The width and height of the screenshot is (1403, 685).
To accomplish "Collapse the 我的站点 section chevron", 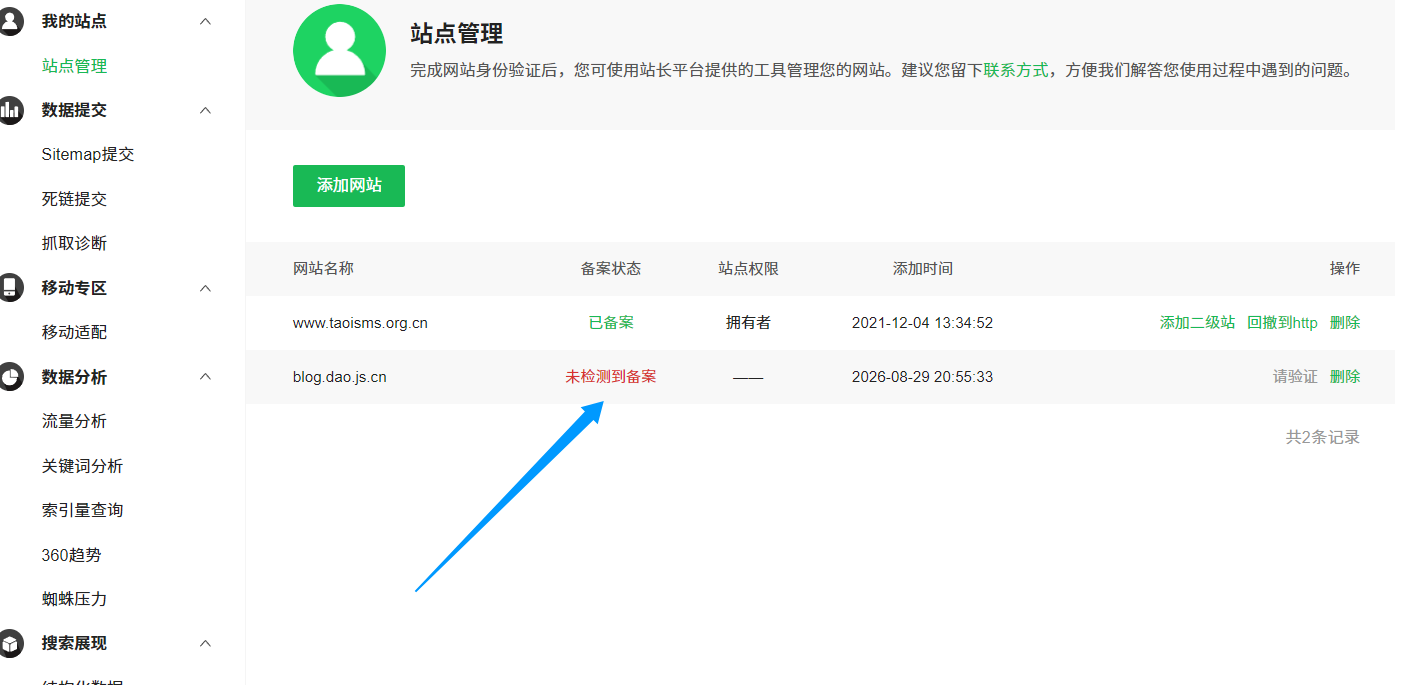I will [x=206, y=21].
